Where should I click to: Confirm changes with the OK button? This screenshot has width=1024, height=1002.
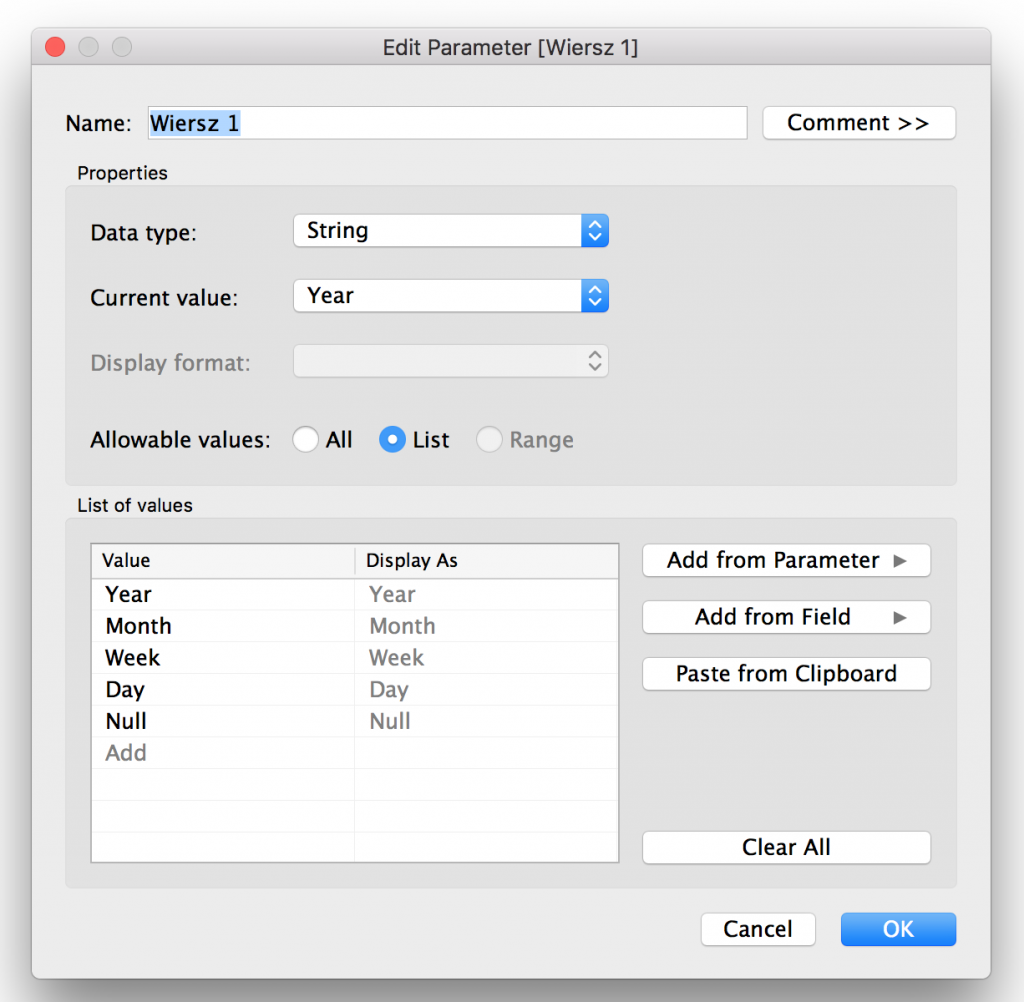(x=897, y=929)
